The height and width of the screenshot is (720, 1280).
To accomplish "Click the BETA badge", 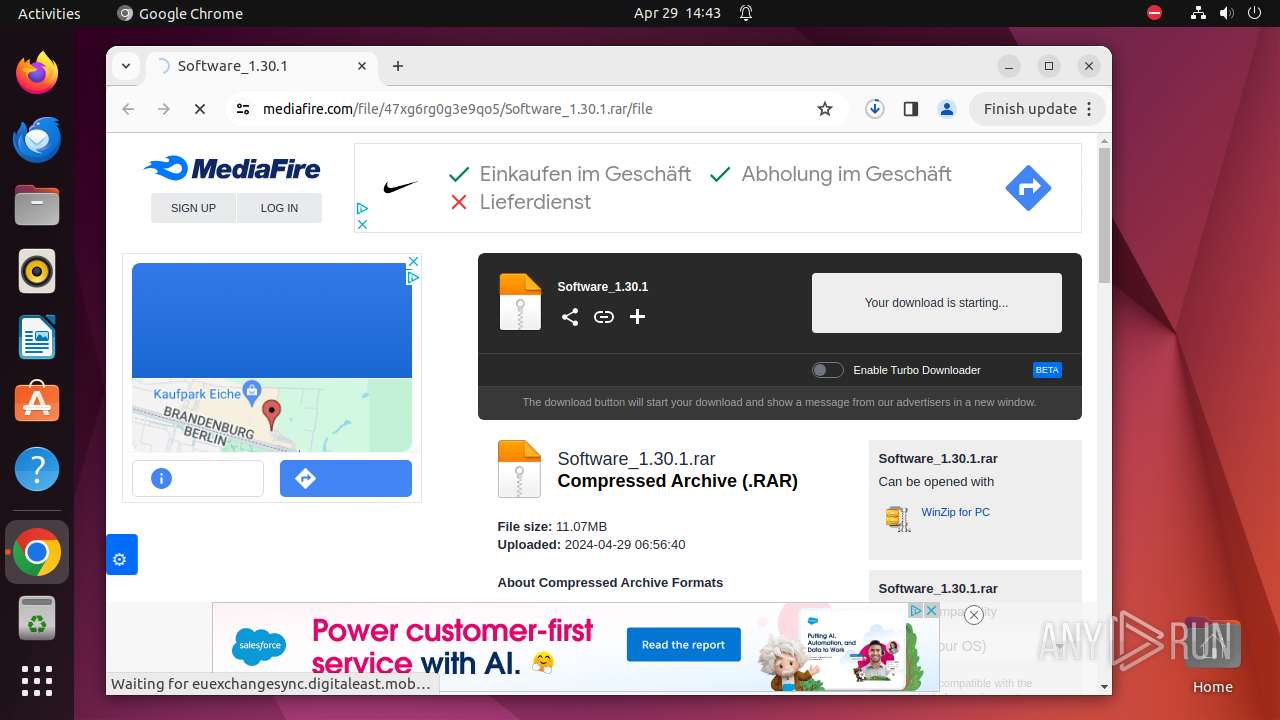I will coord(1047,370).
